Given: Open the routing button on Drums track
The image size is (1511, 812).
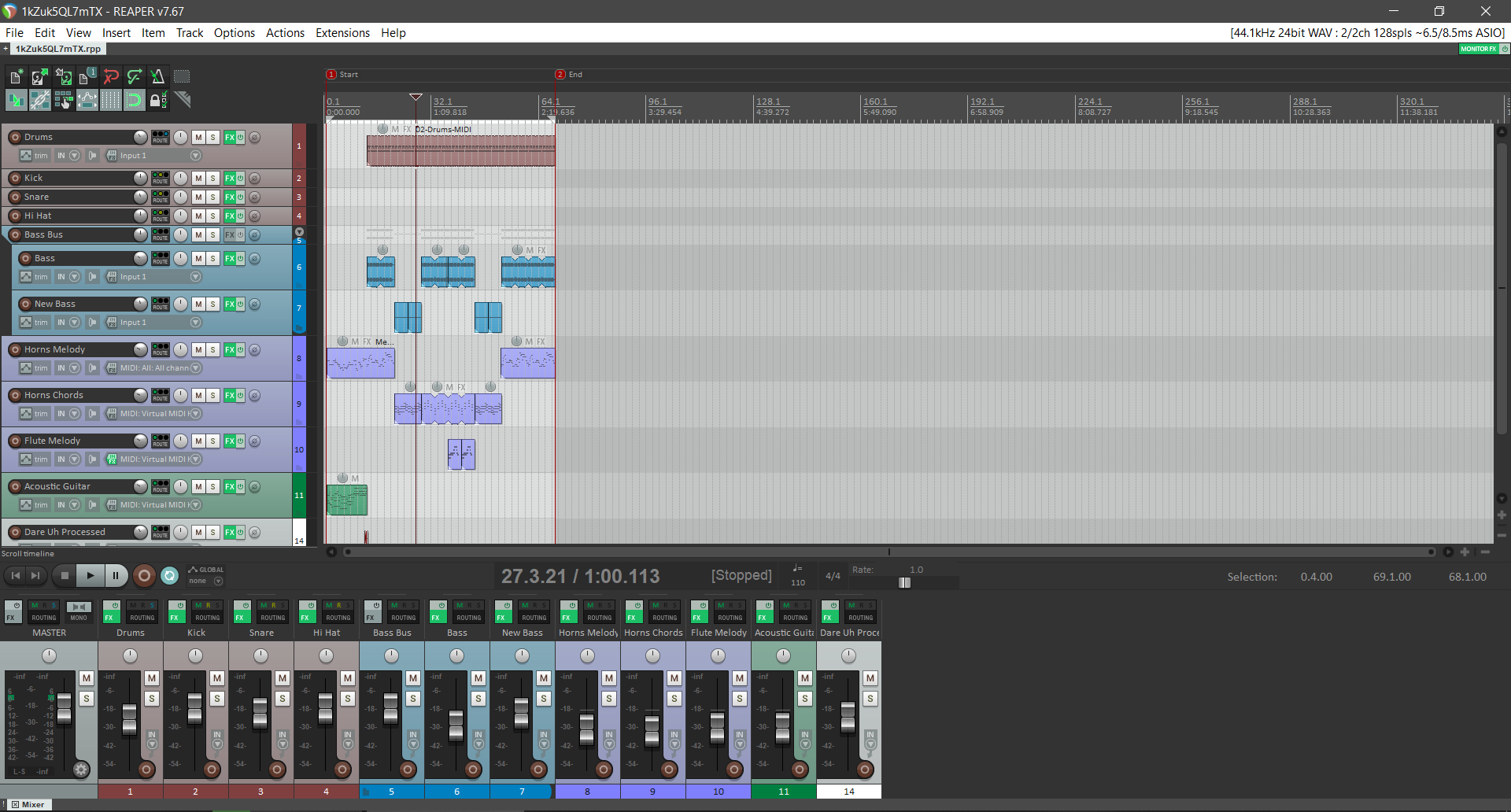Looking at the screenshot, I should (161, 137).
